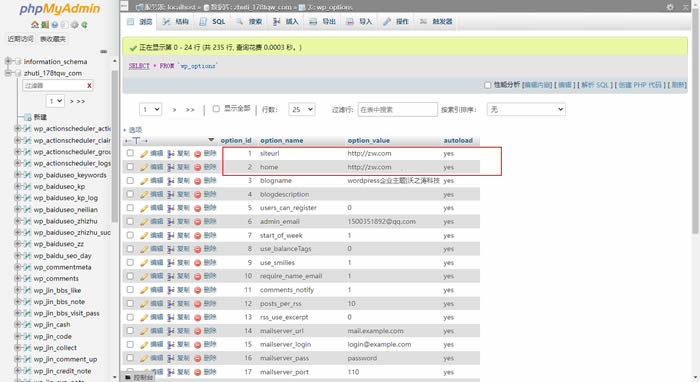Viewport: 700px width, 382px height.
Task: Open the wp_jin_collect table in tree
Action: point(55,348)
